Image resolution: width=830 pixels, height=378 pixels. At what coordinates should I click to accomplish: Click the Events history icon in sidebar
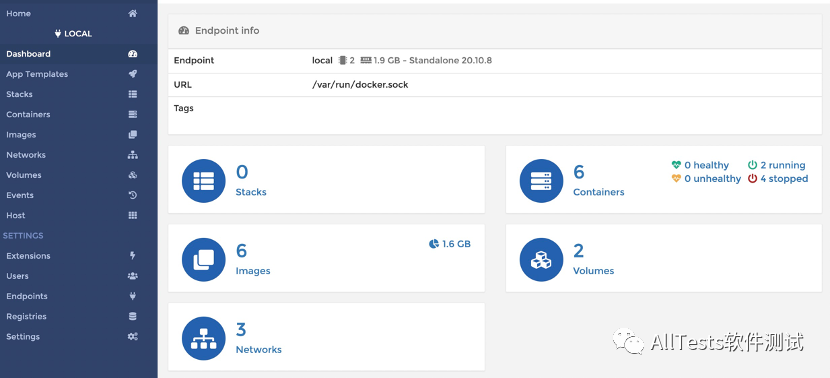click(133, 195)
